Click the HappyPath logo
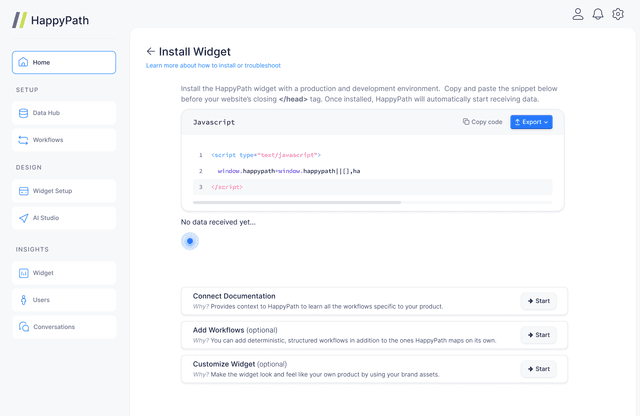 click(51, 20)
